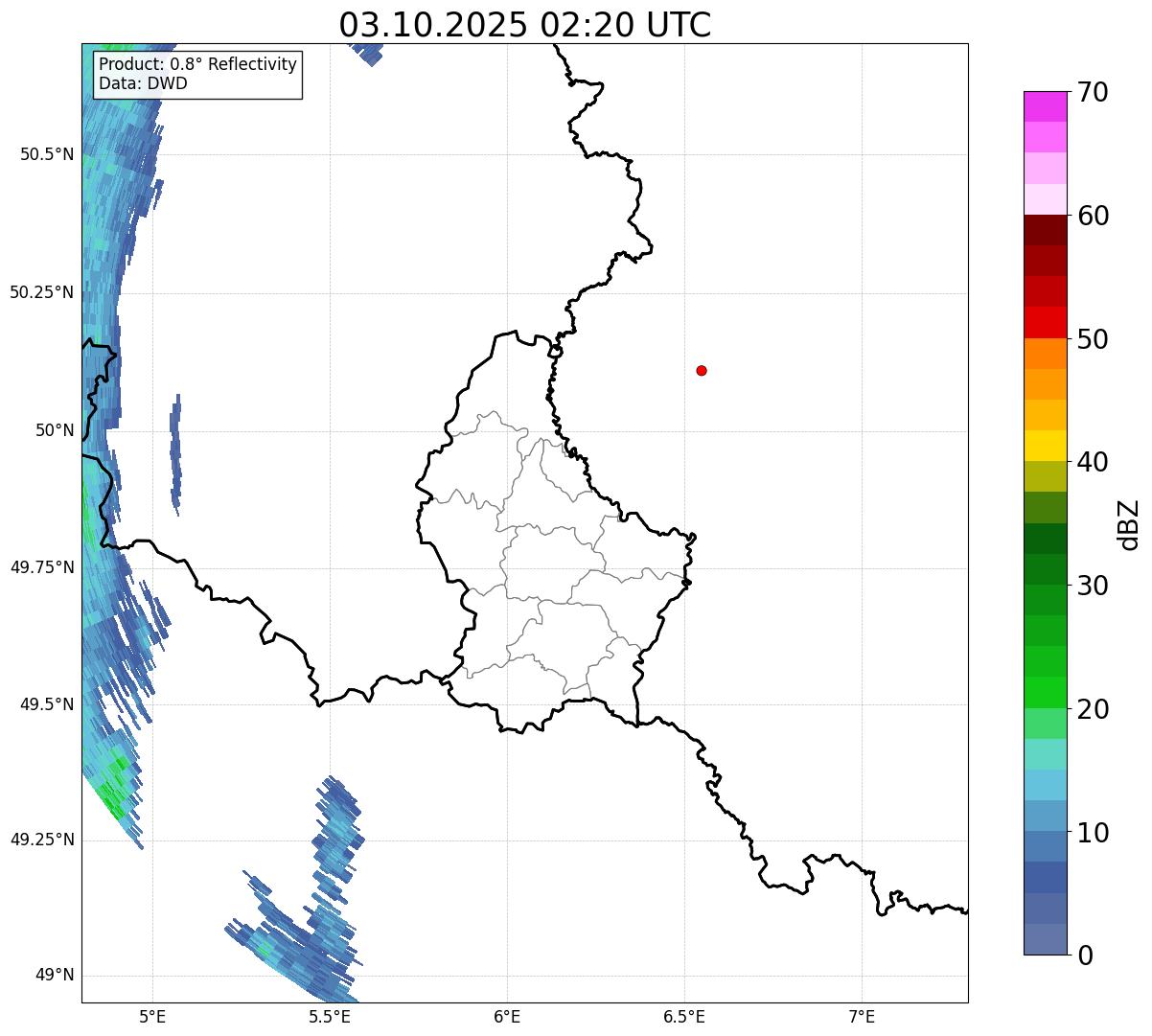Click the colorbar tick label 60
This screenshot has height=1036, width=1152.
1094,216
